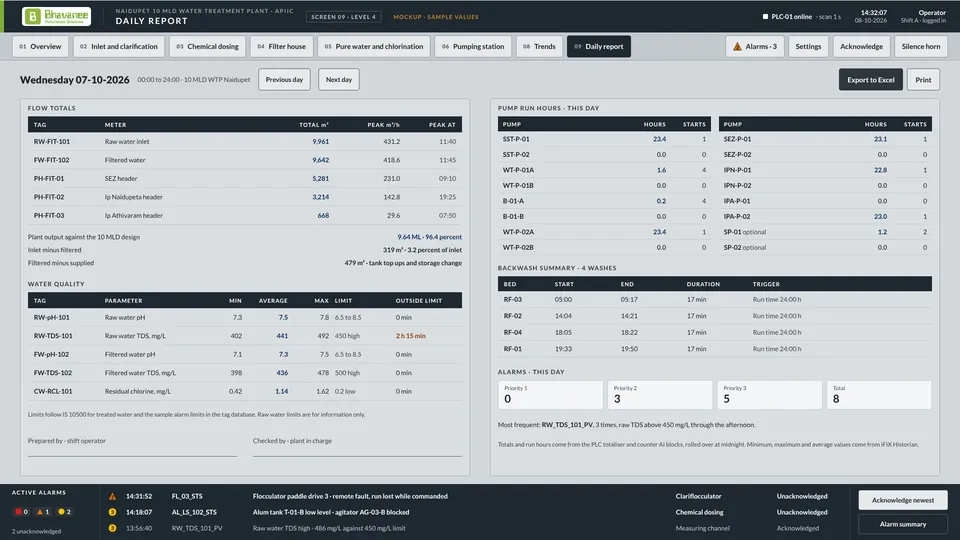Click average 436 for FW-TDS-102
The image size is (960, 540).
pyautogui.click(x=282, y=373)
